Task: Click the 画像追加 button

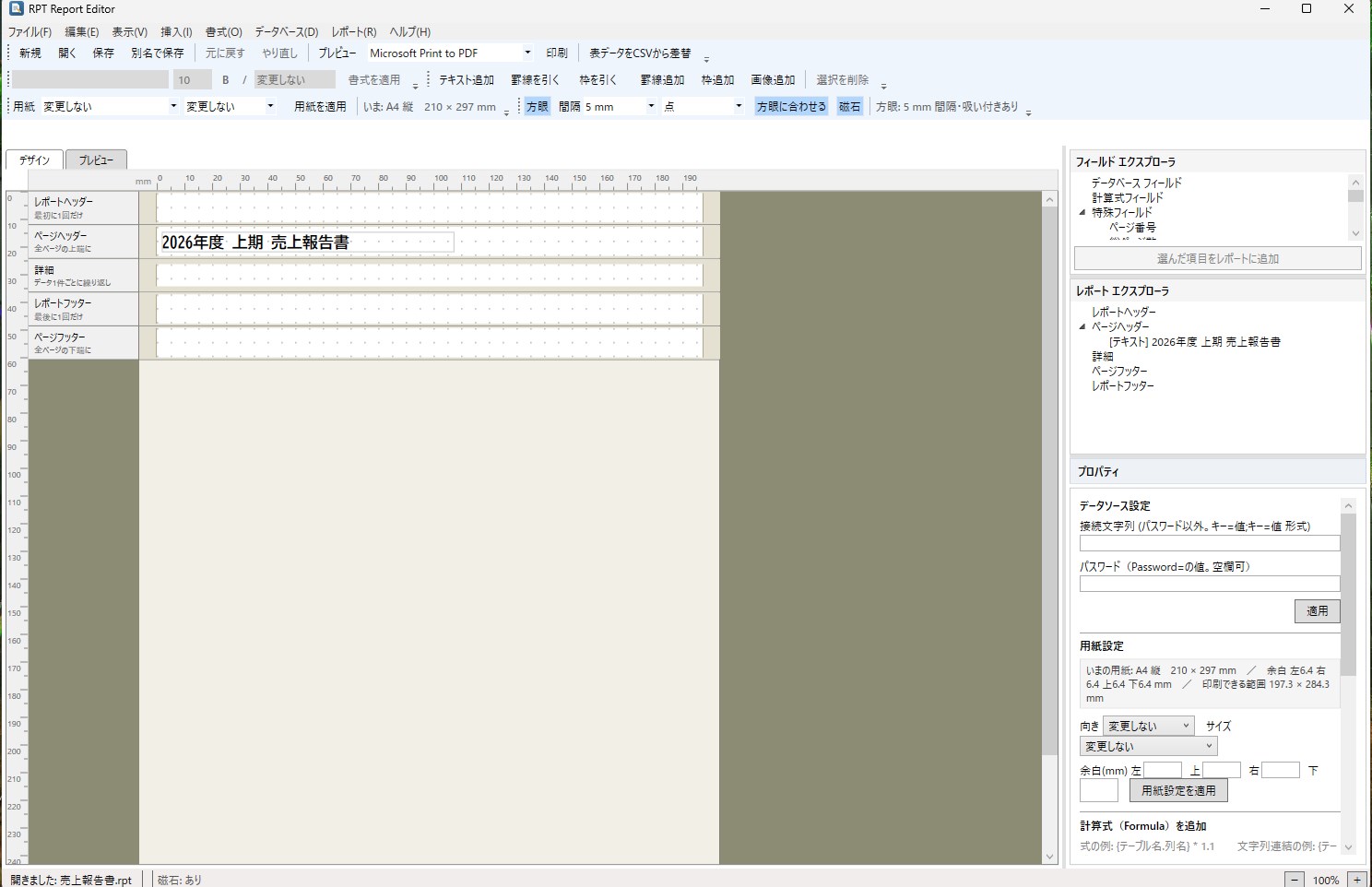Action: pyautogui.click(x=773, y=80)
